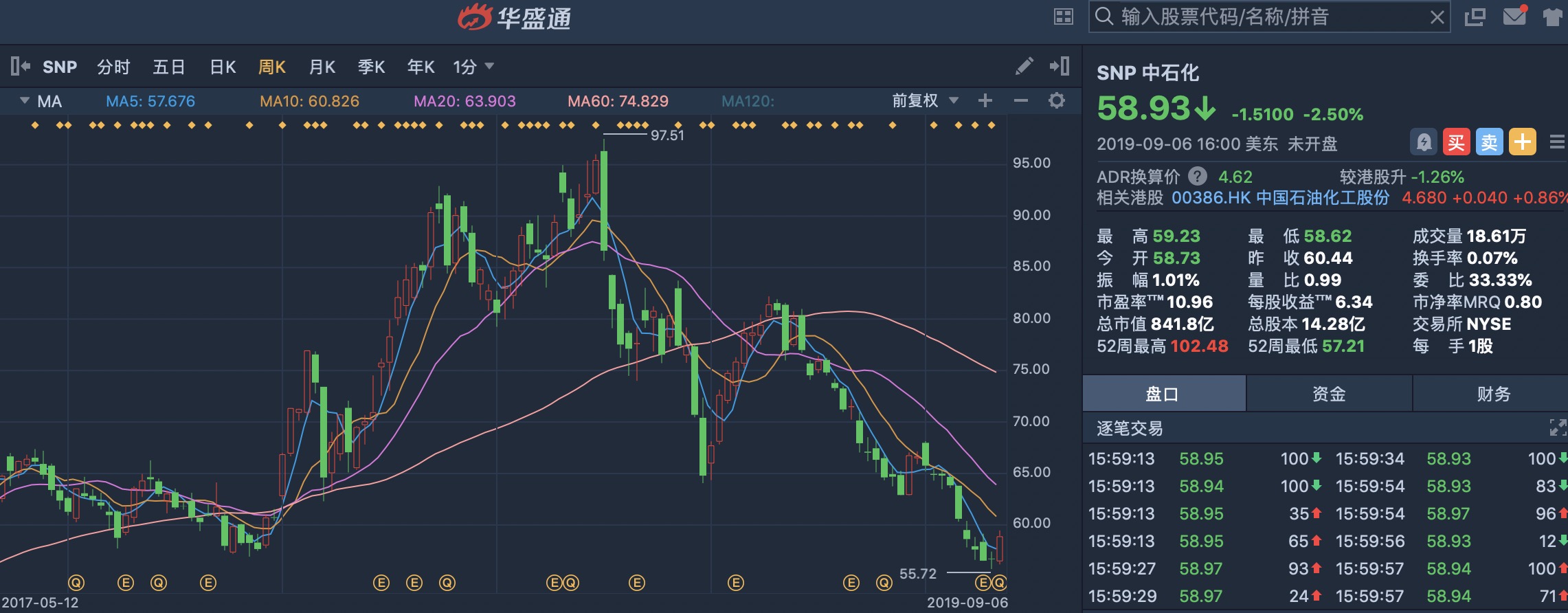Viewport: 1568px width, 613px height.
Task: Click the ADR换算价 help question mark
Action: (1198, 177)
